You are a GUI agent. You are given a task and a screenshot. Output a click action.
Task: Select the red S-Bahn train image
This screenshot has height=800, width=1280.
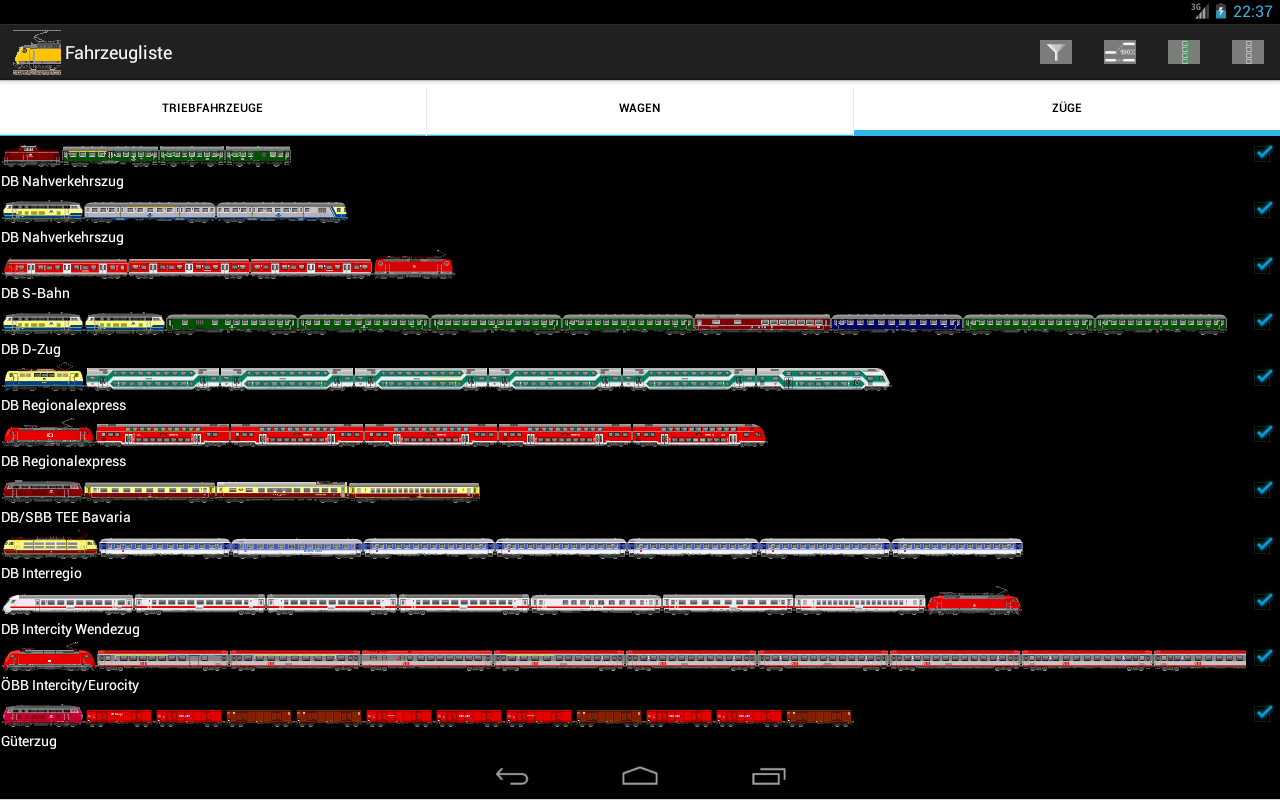point(228,266)
